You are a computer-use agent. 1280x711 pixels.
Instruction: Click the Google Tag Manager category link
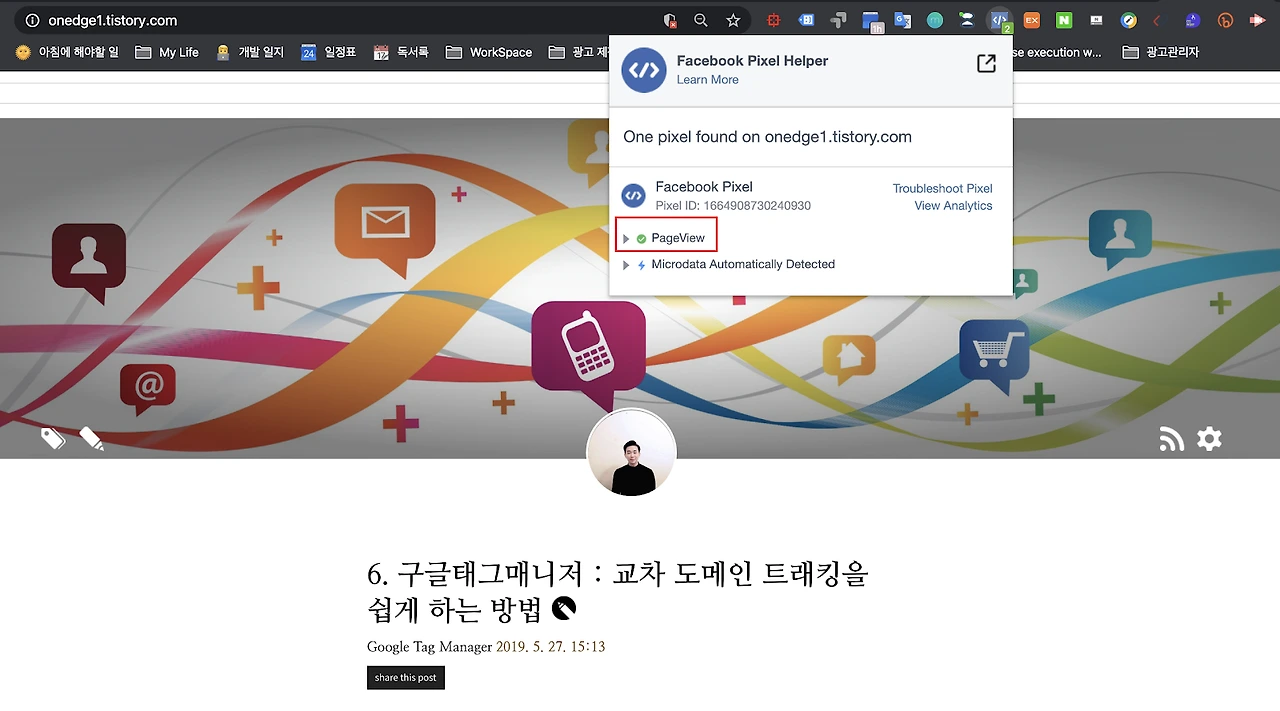click(429, 647)
